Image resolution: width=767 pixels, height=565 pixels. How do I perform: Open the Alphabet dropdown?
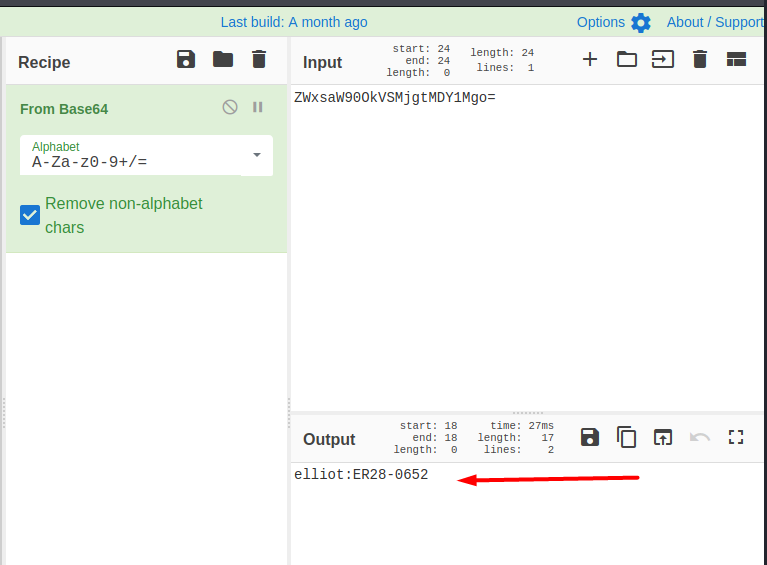pos(256,155)
